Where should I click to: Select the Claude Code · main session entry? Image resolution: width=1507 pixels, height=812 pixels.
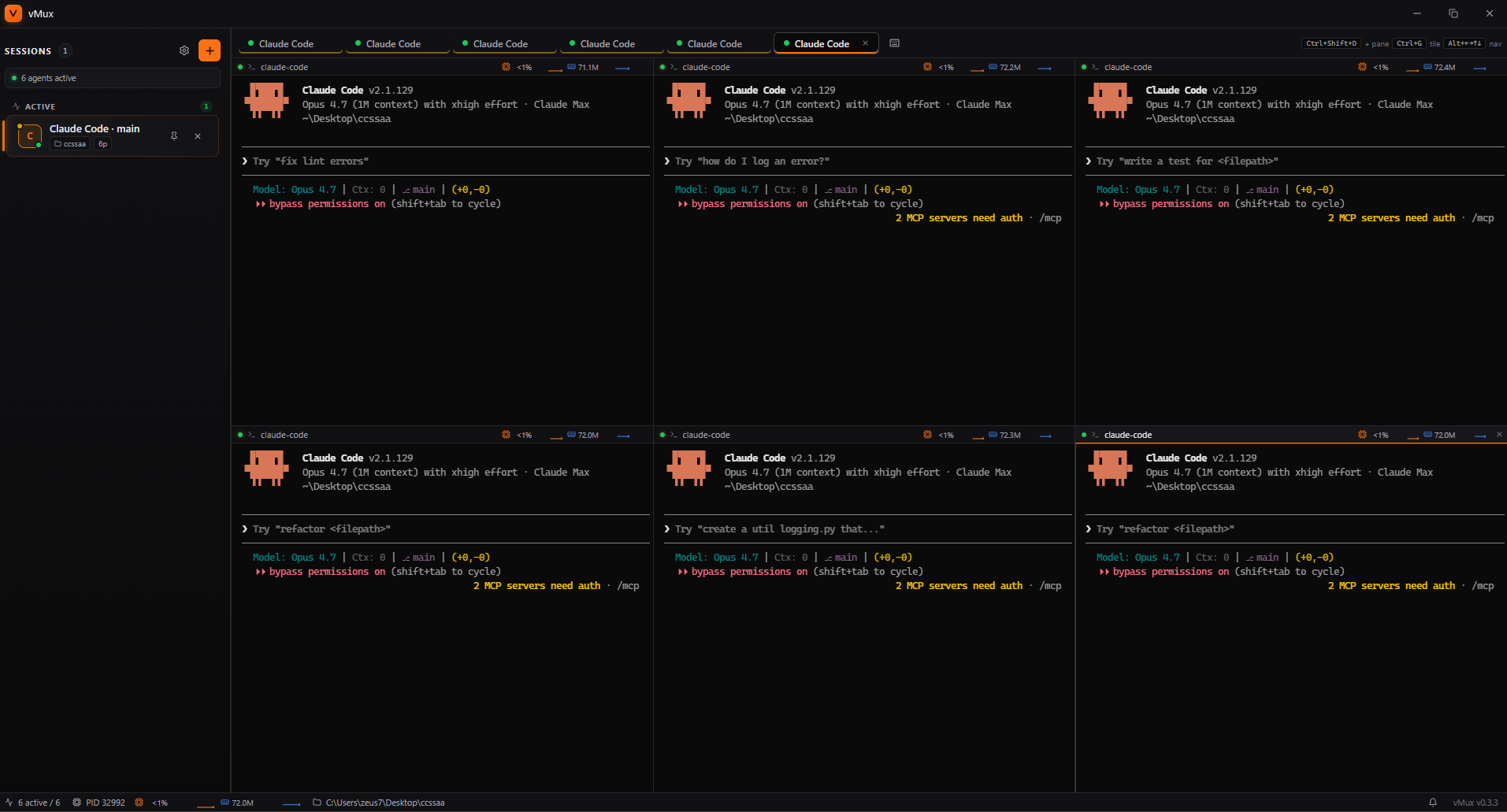(113, 136)
